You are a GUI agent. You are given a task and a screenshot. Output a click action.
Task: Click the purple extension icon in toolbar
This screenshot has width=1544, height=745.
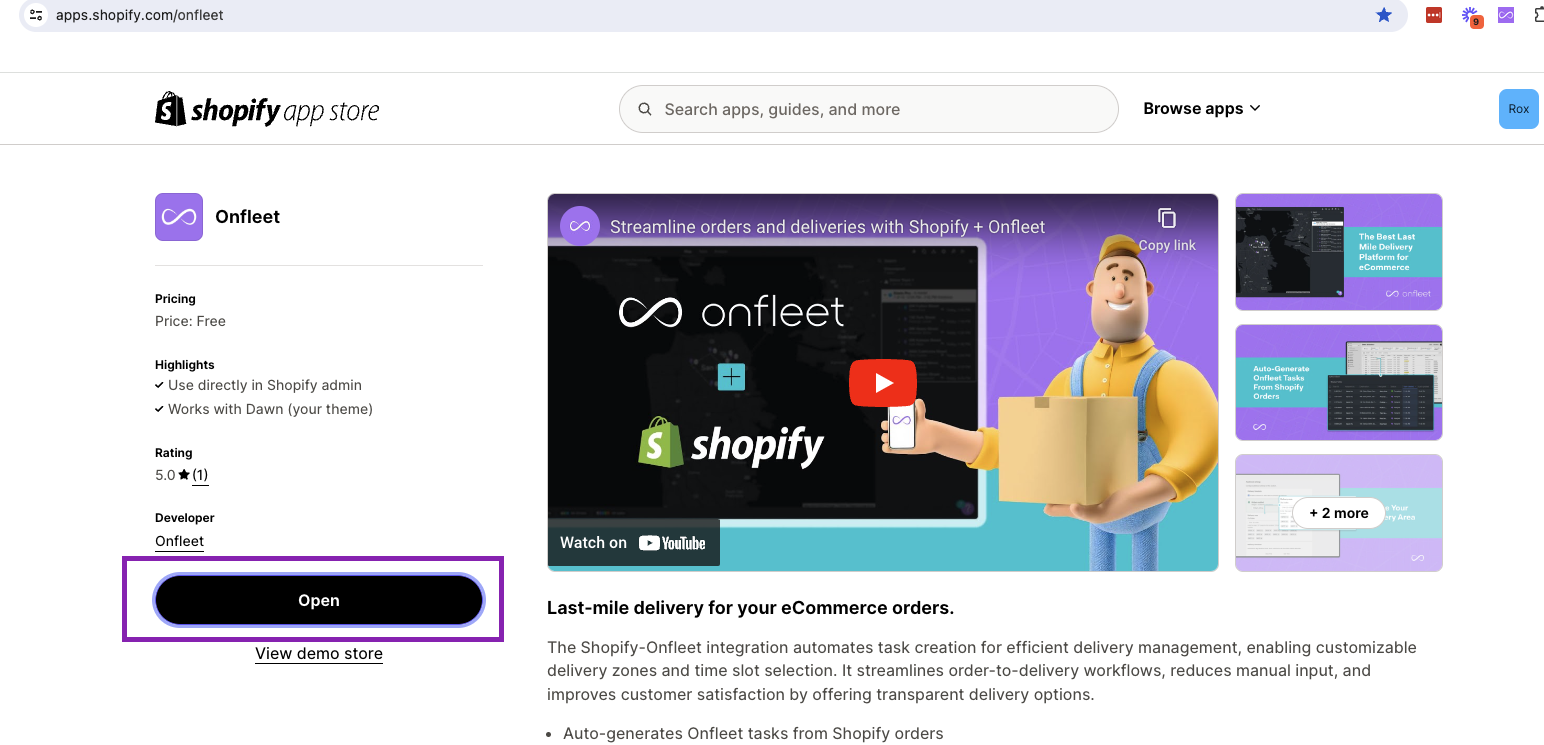tap(1505, 15)
